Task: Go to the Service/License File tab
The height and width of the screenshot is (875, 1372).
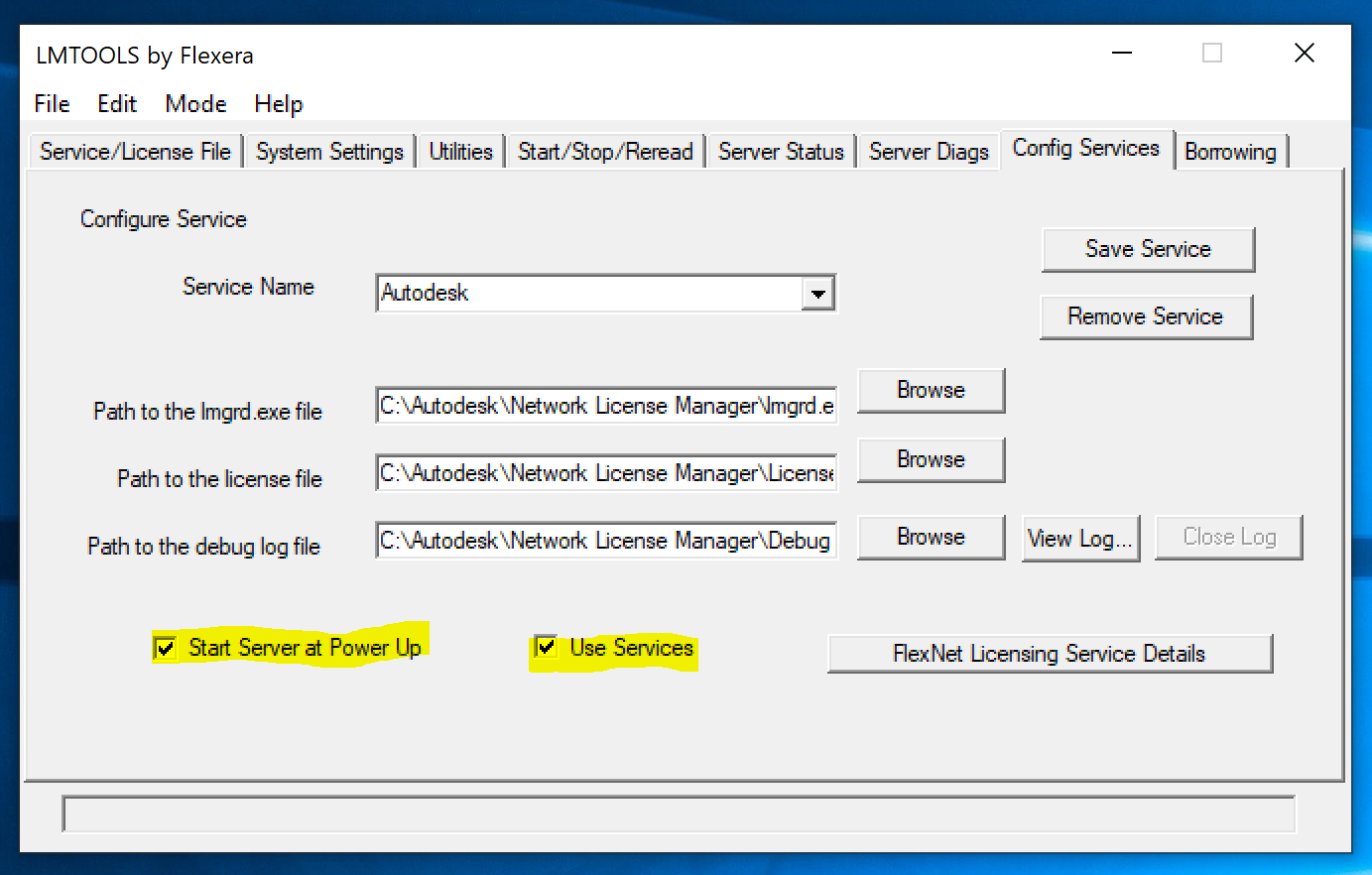Action: click(135, 152)
